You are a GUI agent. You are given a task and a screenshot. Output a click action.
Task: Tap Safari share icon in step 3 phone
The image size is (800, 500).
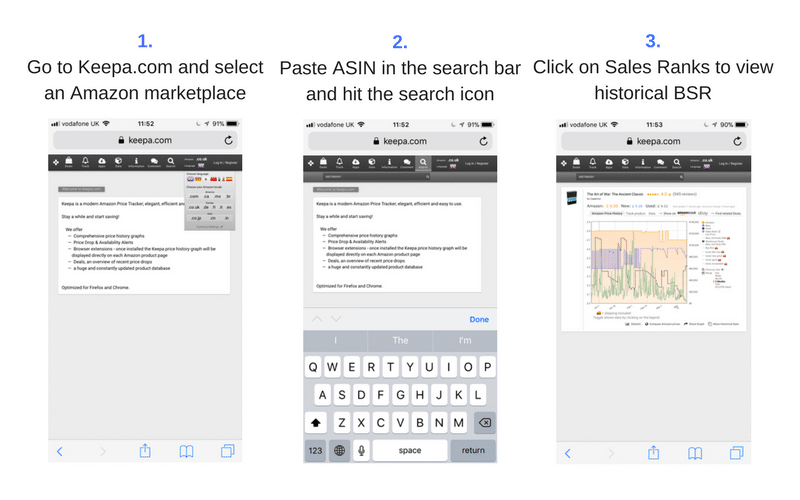point(654,452)
